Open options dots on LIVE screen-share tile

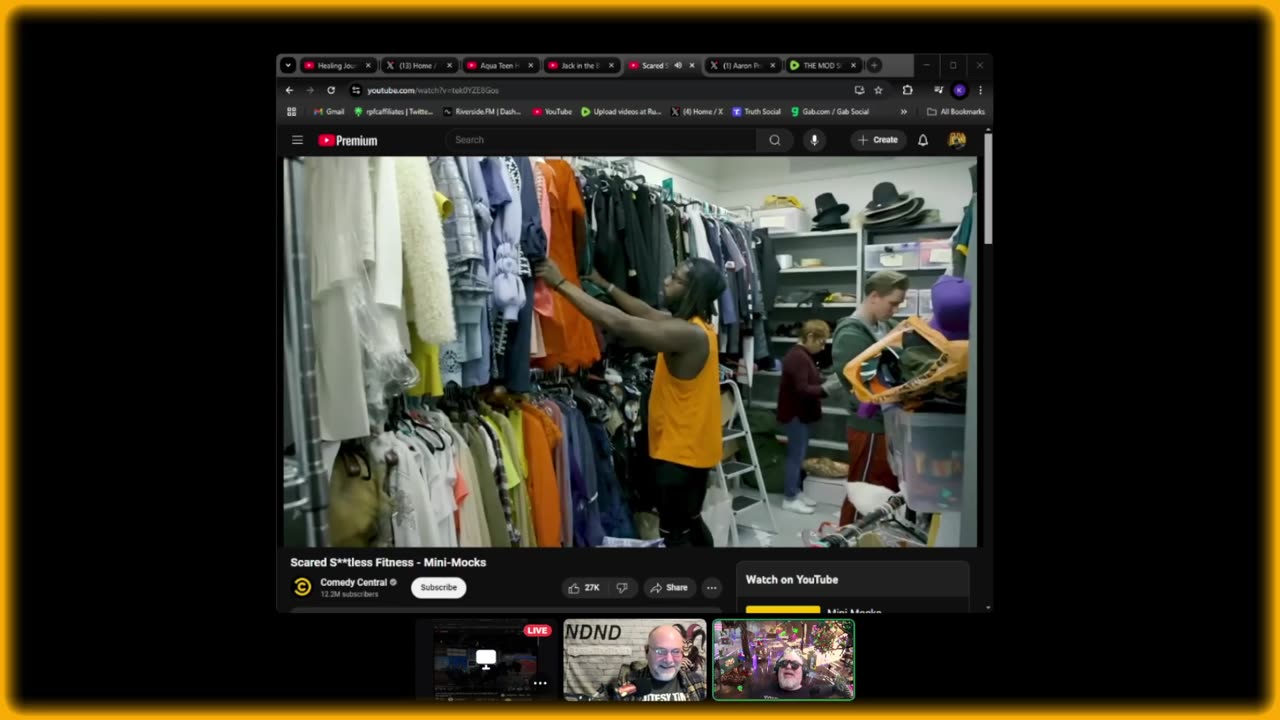pos(540,684)
